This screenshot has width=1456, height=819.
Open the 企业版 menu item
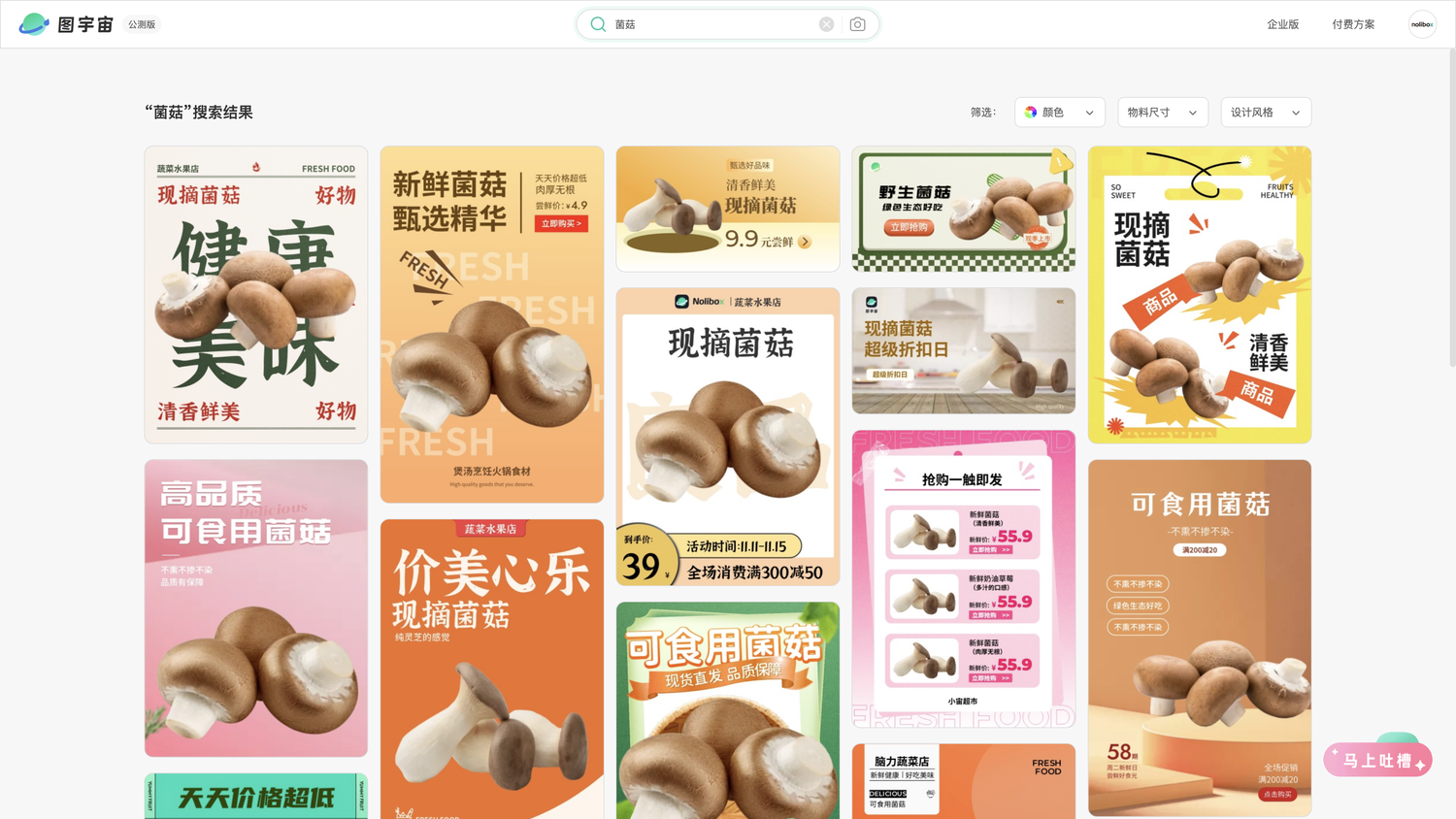[1282, 24]
